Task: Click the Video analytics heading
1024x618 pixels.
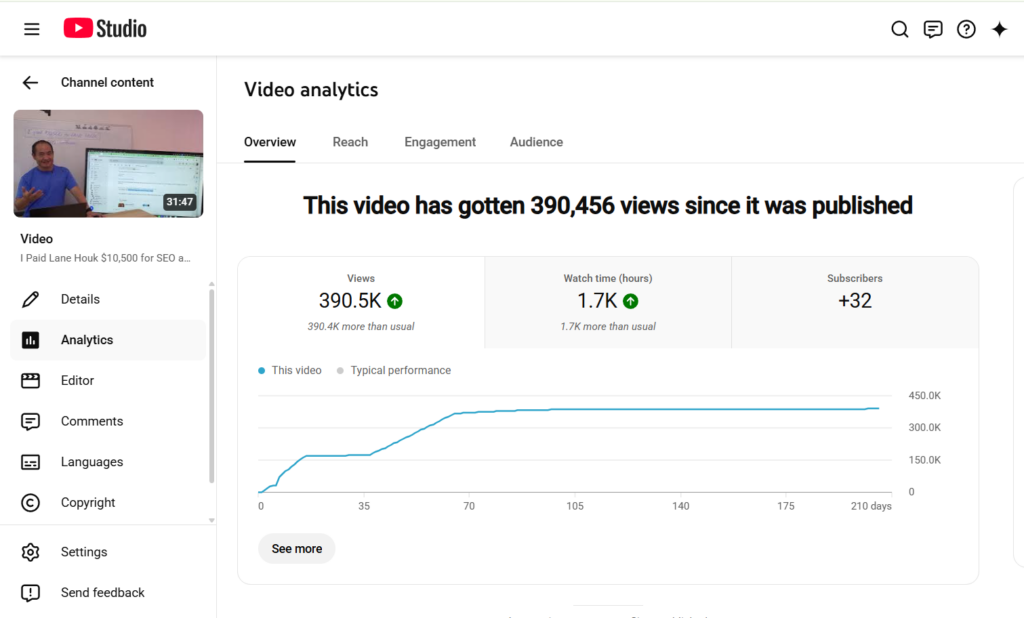Action: (x=311, y=89)
